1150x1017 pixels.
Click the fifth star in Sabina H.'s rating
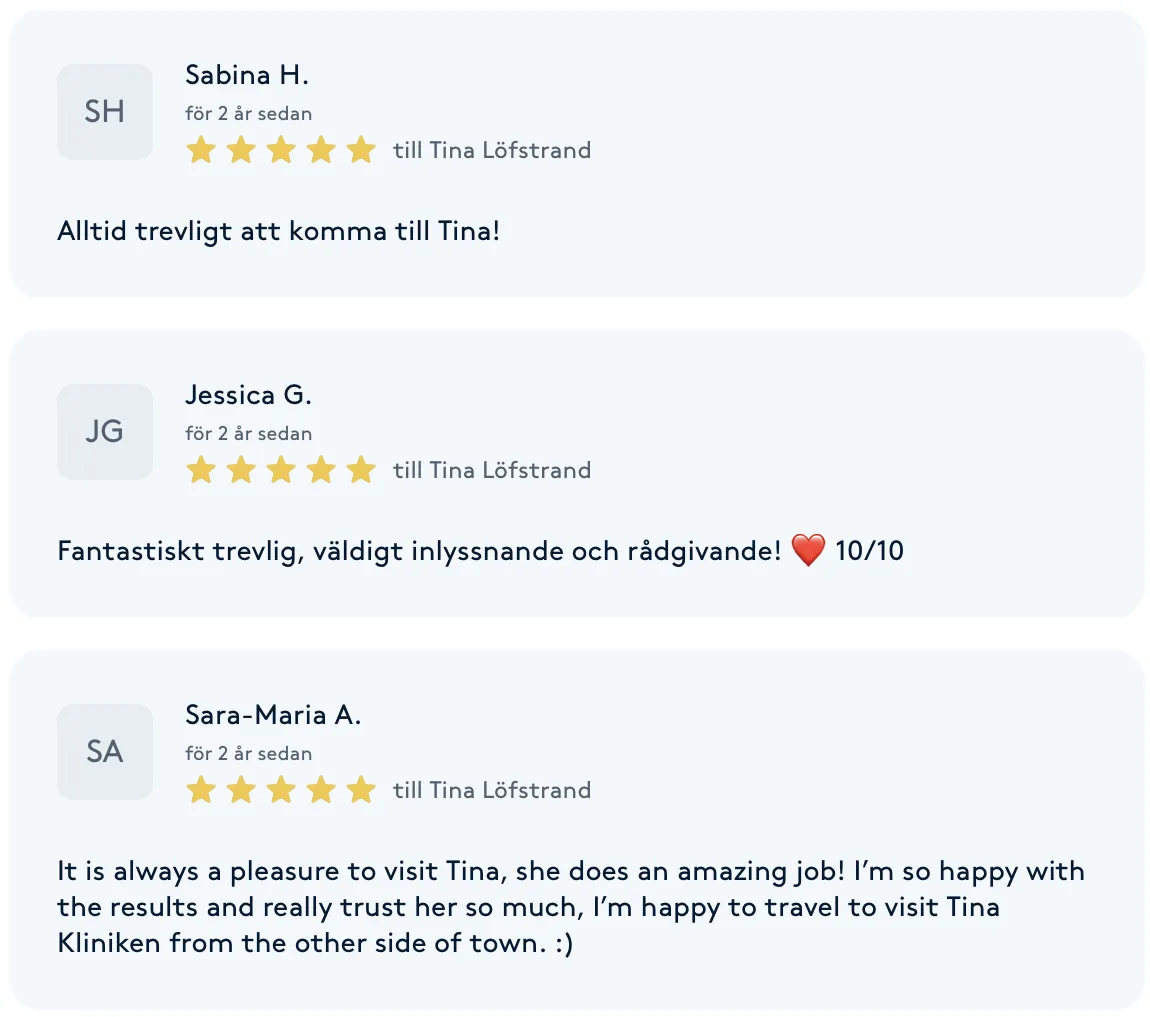click(x=360, y=151)
